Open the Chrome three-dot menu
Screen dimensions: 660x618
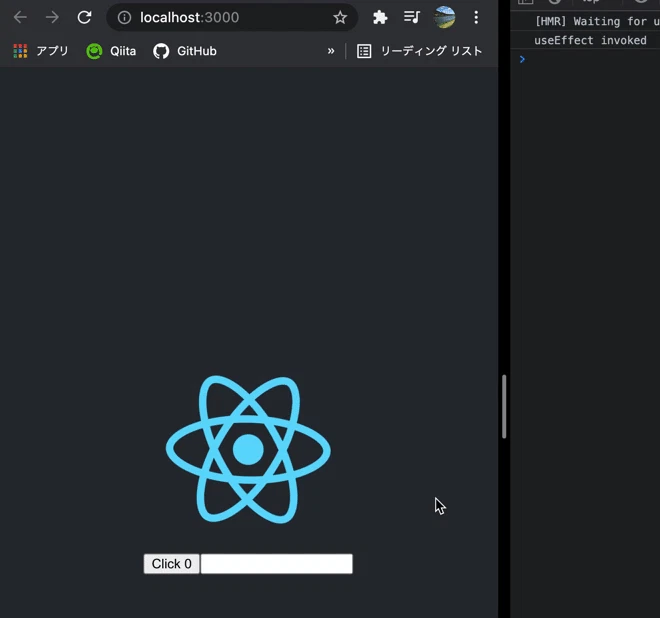point(476,17)
